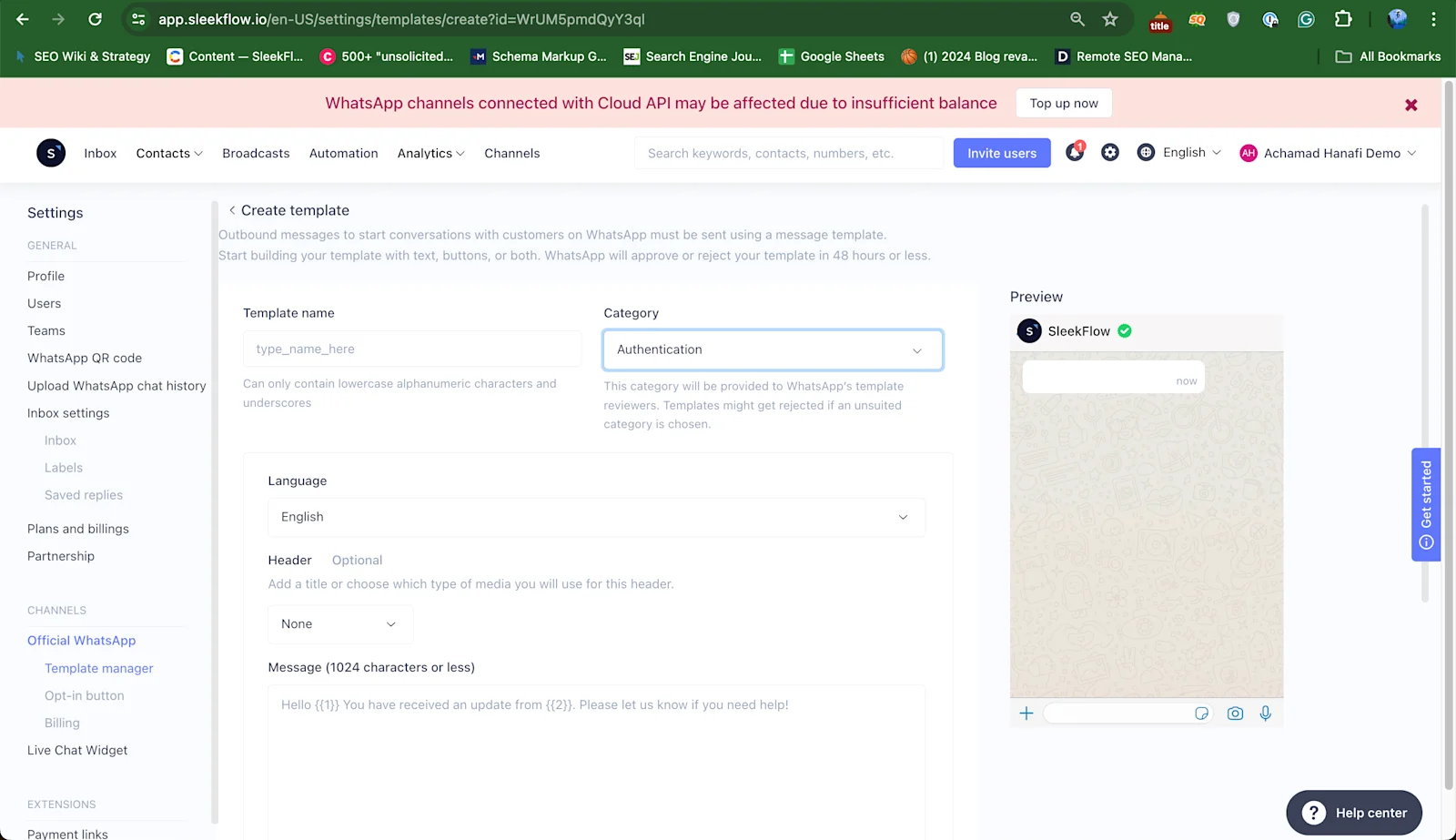This screenshot has height=840, width=1456.
Task: Open the orange SQ extension icon
Action: pyautogui.click(x=1197, y=19)
